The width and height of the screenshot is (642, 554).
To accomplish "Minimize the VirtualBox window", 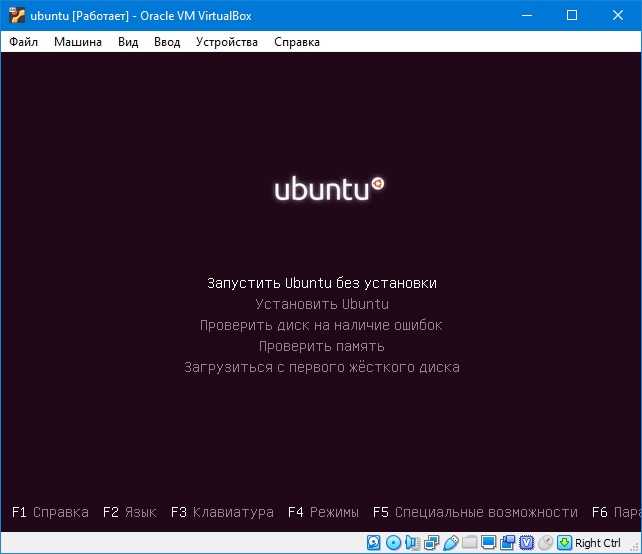I will (527, 16).
